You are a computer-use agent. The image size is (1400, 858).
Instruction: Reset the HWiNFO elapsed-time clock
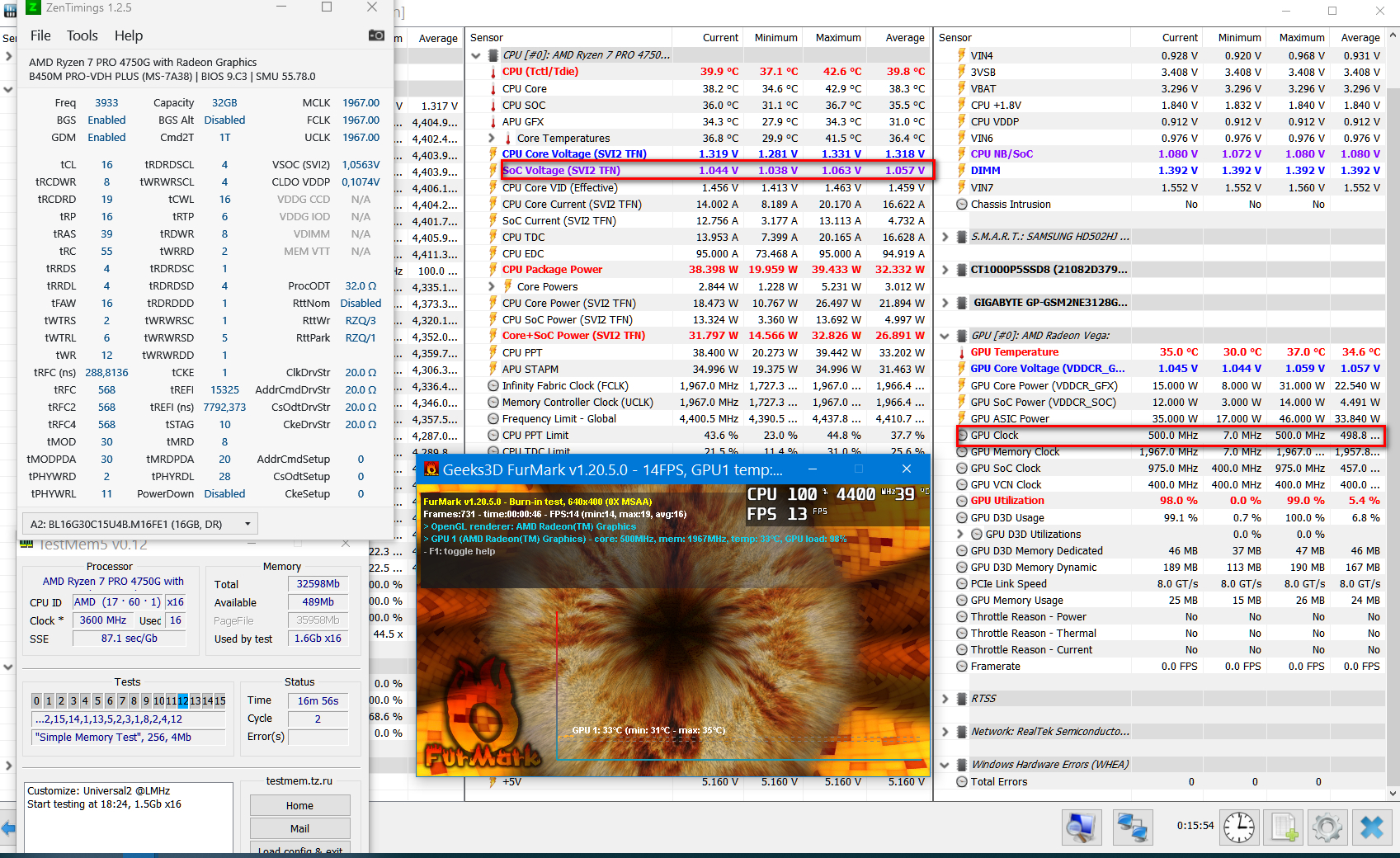click(1239, 827)
